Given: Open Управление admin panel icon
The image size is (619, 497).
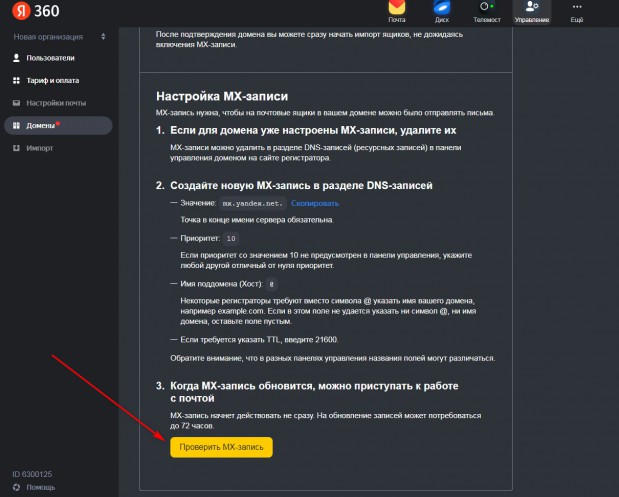Looking at the screenshot, I should (x=531, y=9).
